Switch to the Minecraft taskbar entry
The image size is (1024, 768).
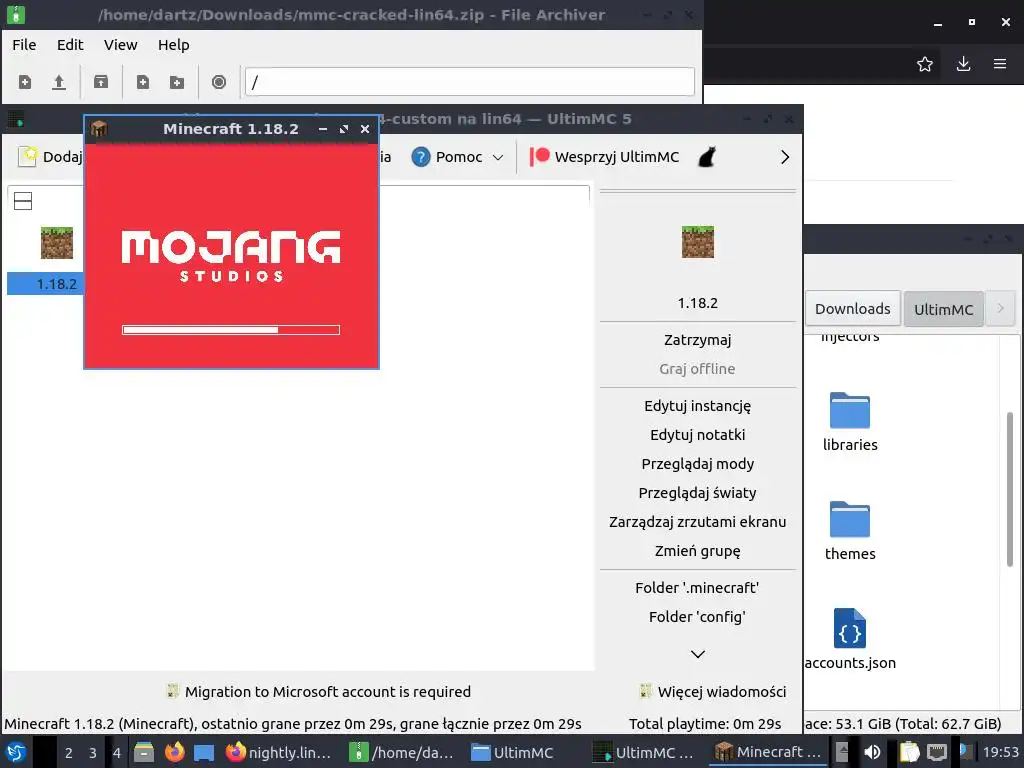tap(768, 752)
